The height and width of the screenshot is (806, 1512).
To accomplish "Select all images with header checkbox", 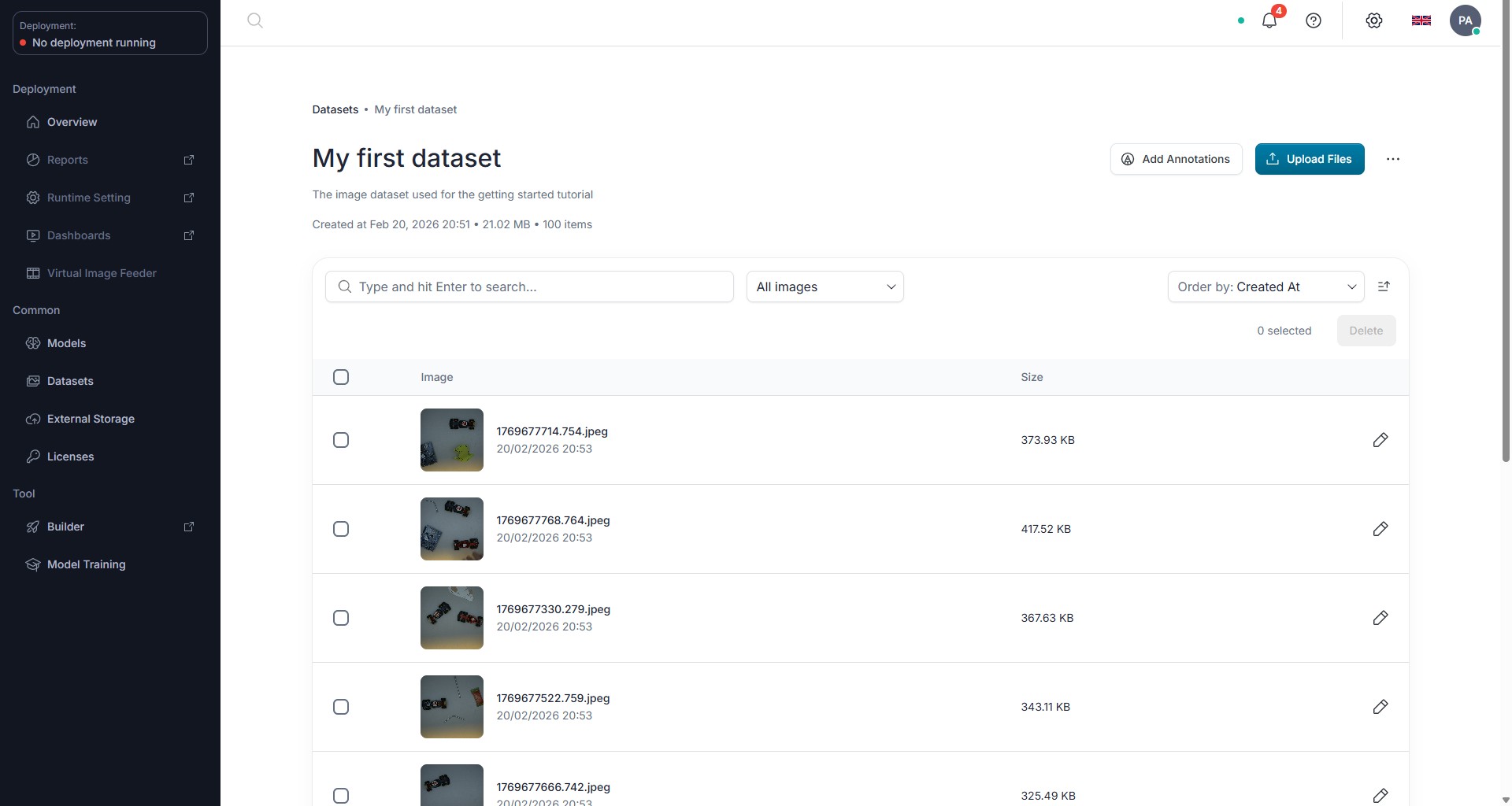I will click(341, 377).
